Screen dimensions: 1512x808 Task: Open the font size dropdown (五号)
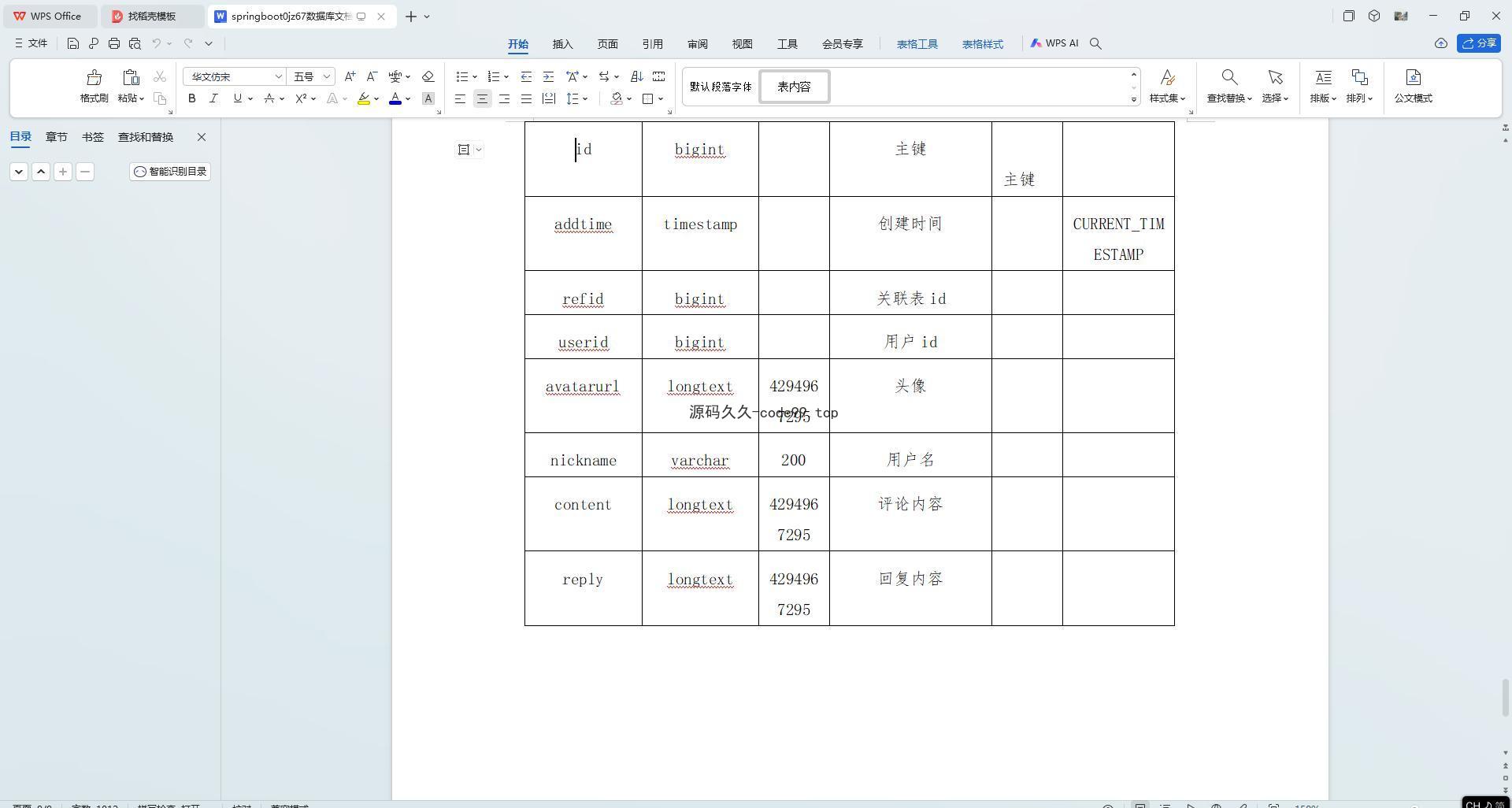tap(327, 76)
